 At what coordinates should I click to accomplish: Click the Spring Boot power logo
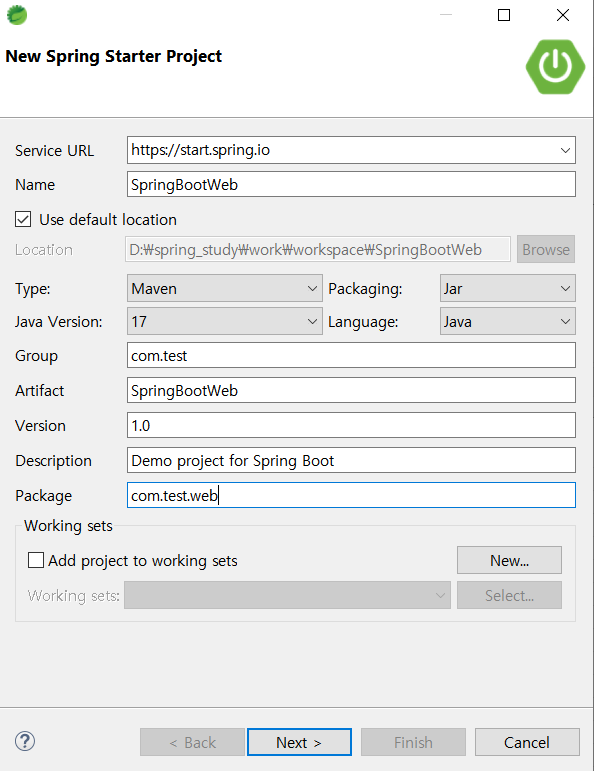tap(555, 66)
